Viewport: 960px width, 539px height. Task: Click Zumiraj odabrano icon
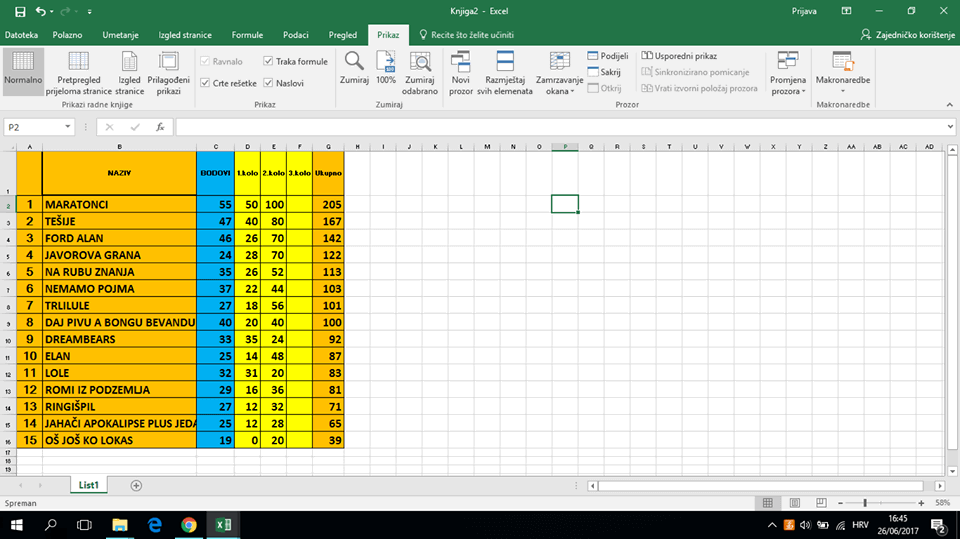(420, 62)
